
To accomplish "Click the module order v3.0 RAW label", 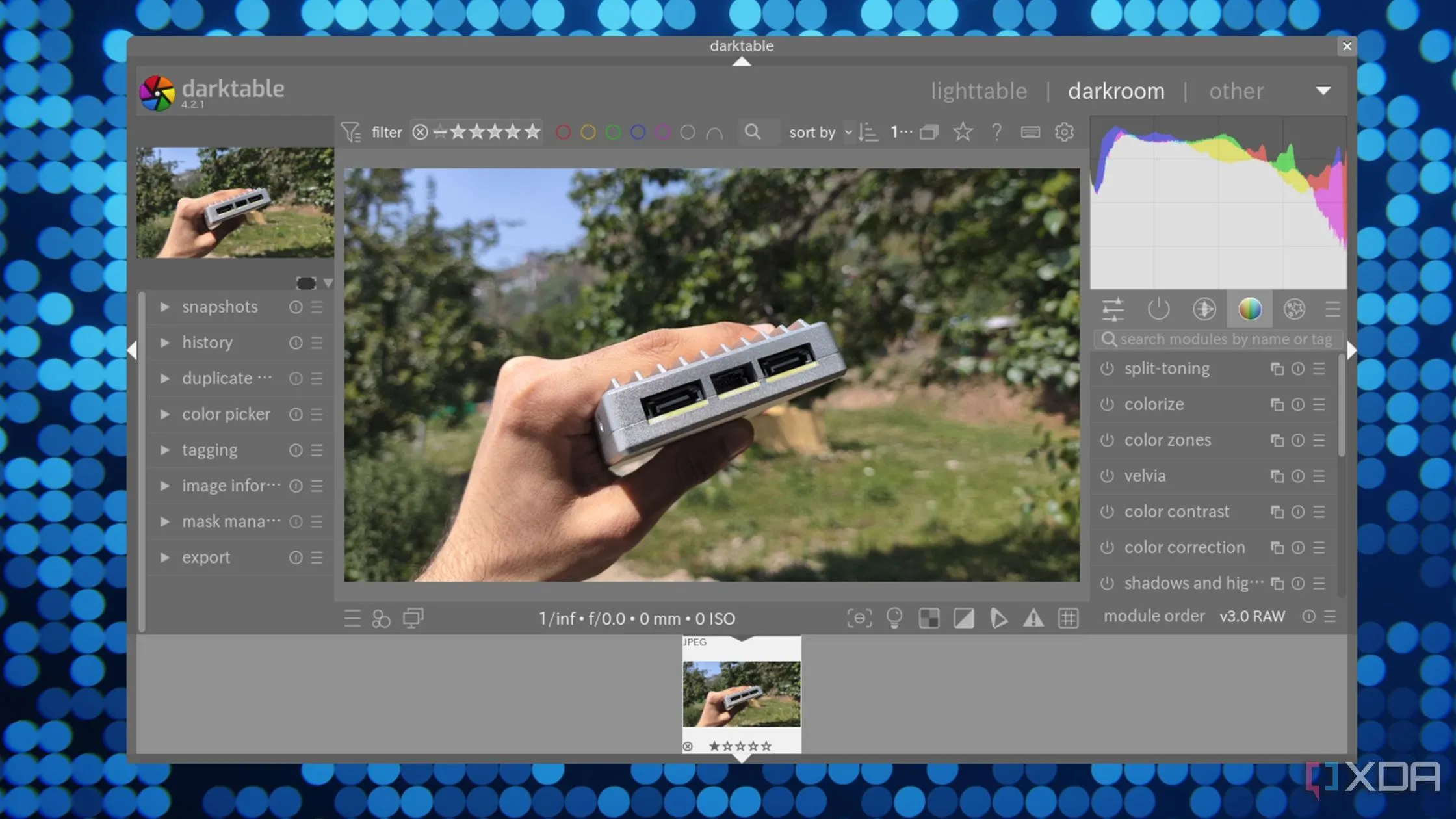I will (x=1251, y=616).
